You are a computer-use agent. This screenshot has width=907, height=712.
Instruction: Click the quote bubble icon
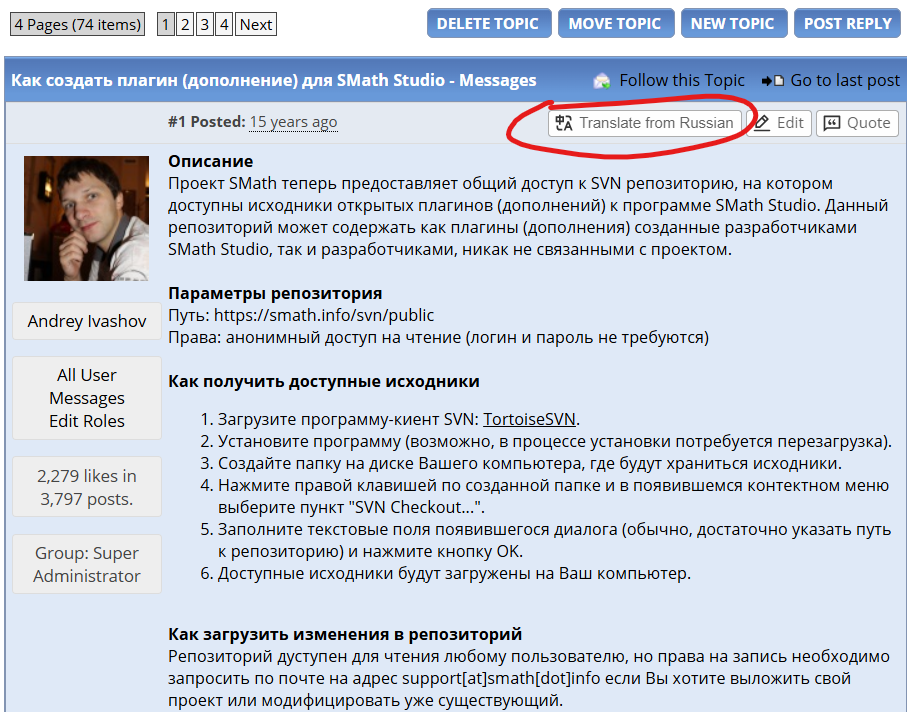833,123
